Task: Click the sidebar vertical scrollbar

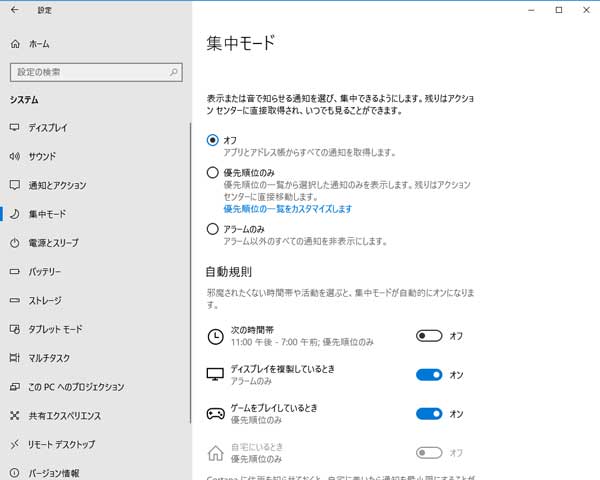Action: pyautogui.click(x=190, y=273)
